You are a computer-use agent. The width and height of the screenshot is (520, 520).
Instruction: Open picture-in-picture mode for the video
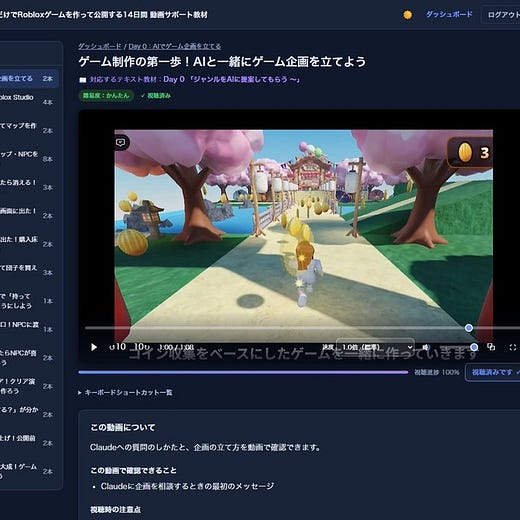click(491, 347)
